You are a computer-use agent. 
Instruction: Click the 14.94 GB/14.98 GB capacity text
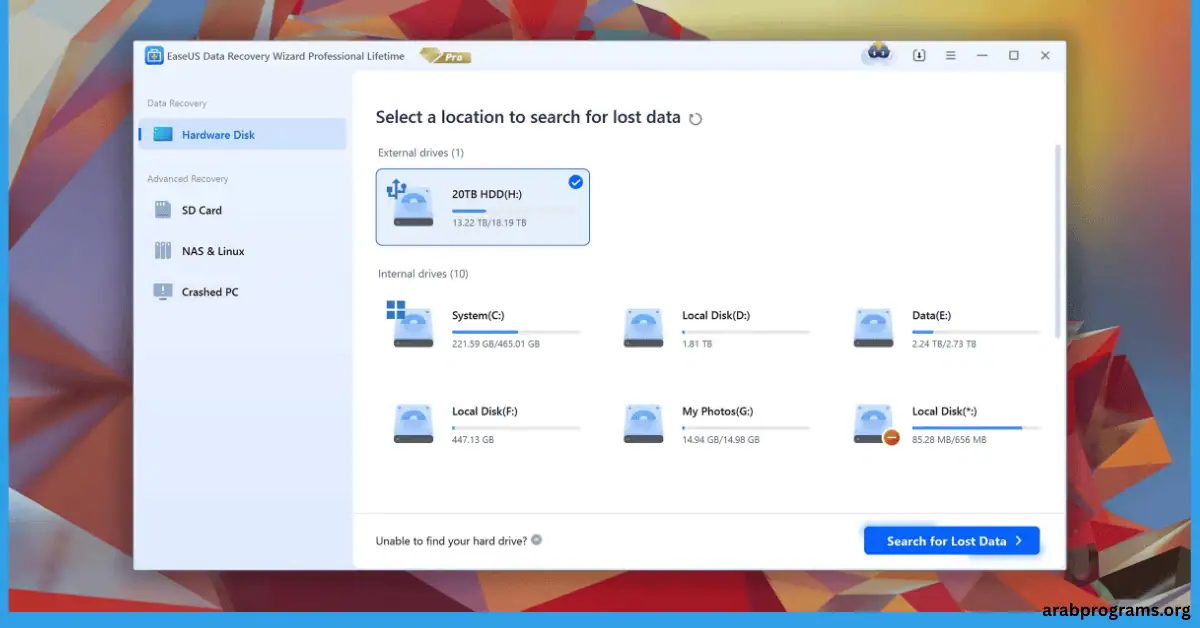coord(720,440)
